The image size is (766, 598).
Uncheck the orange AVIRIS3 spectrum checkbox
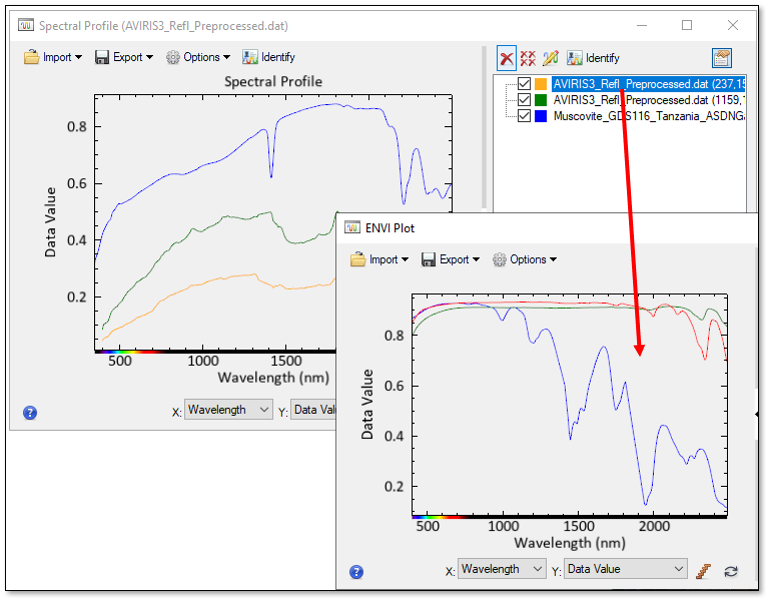[524, 85]
